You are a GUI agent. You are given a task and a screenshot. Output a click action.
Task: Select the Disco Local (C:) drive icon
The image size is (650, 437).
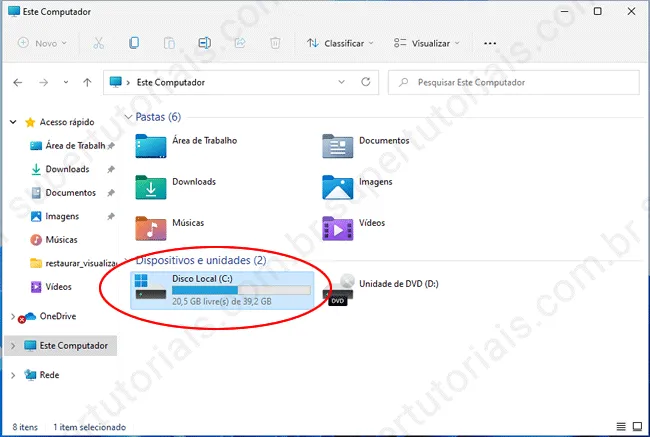click(150, 287)
